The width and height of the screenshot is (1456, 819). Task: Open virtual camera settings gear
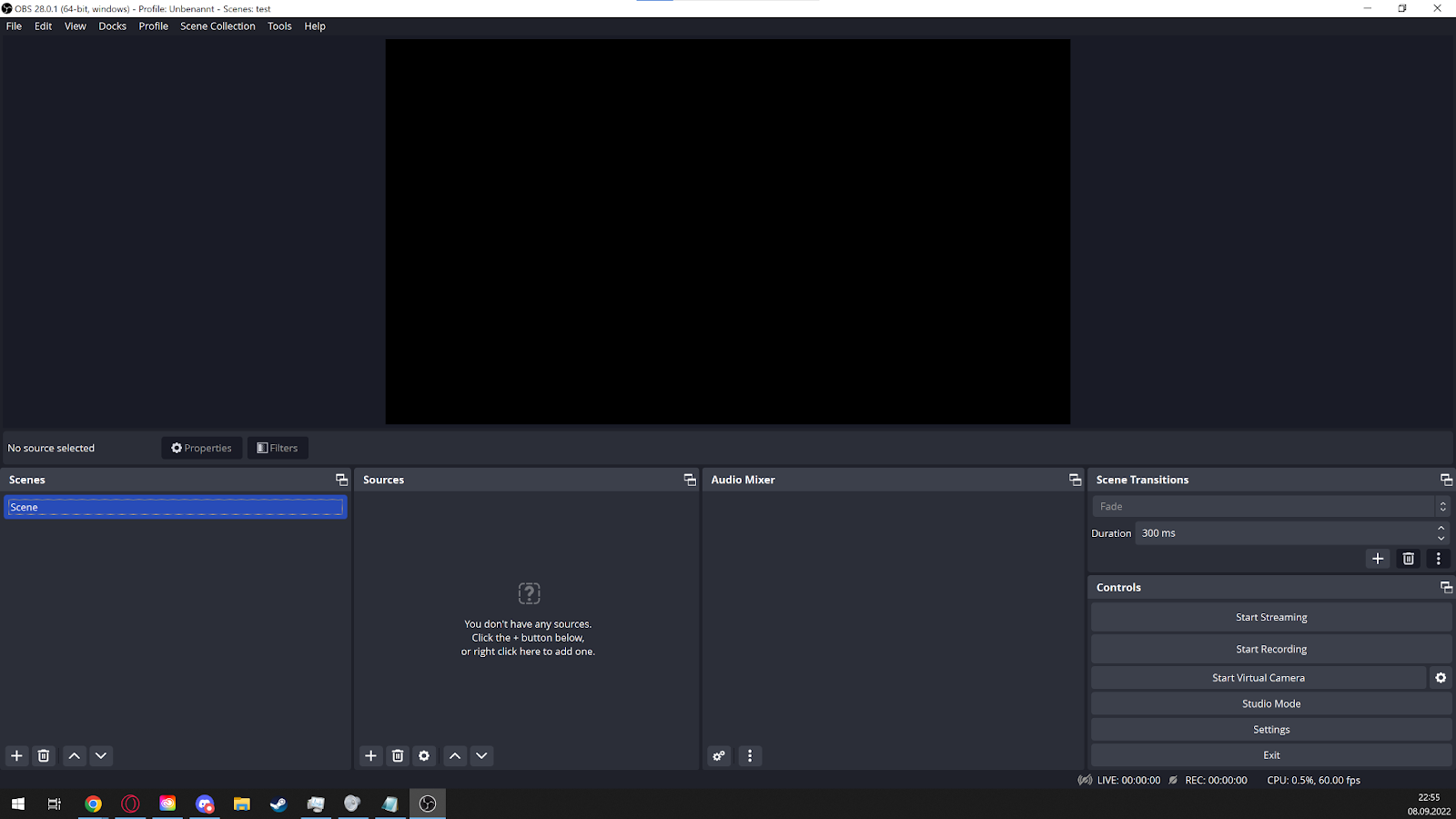[1441, 678]
